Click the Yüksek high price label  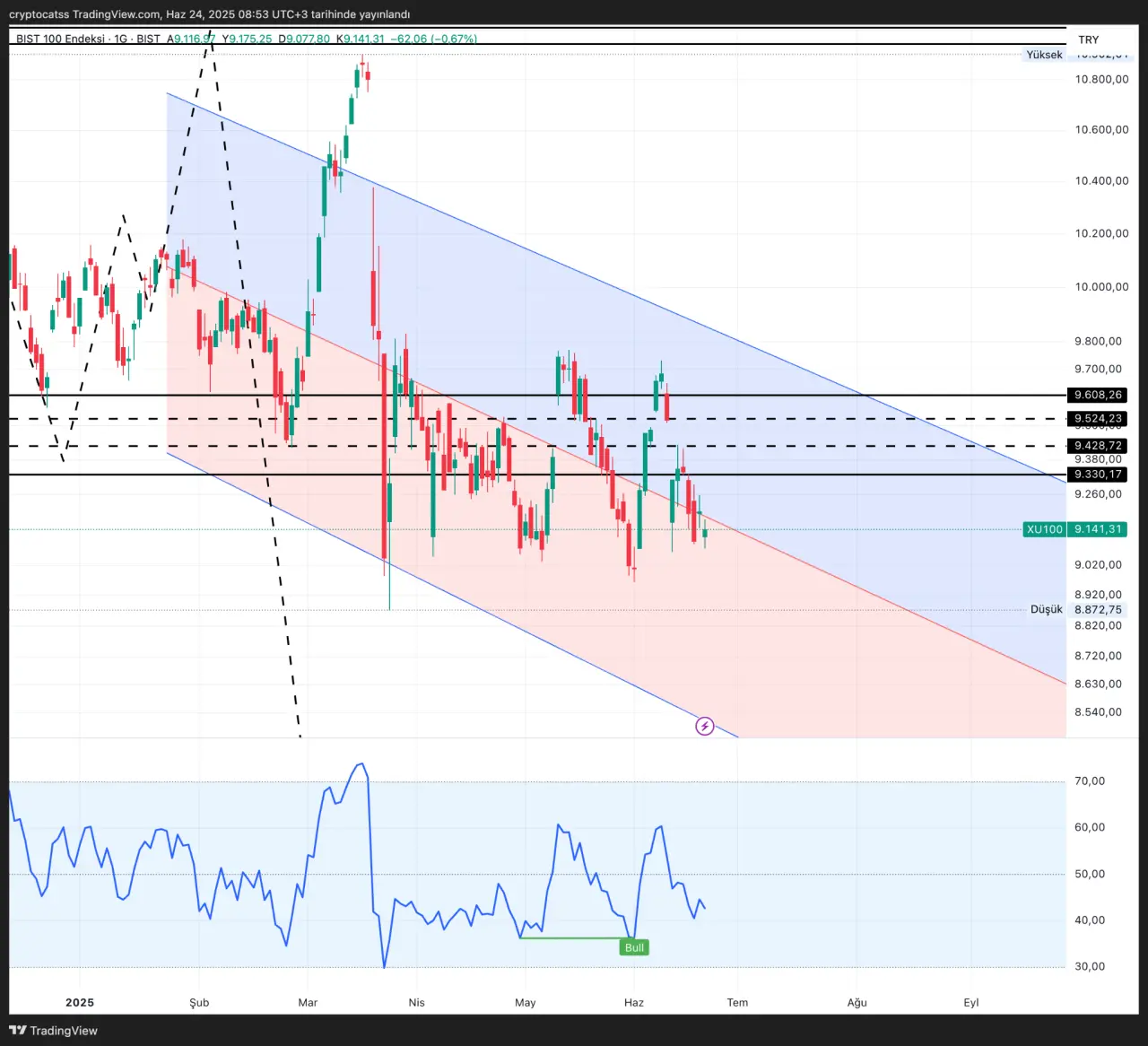coord(1044,55)
